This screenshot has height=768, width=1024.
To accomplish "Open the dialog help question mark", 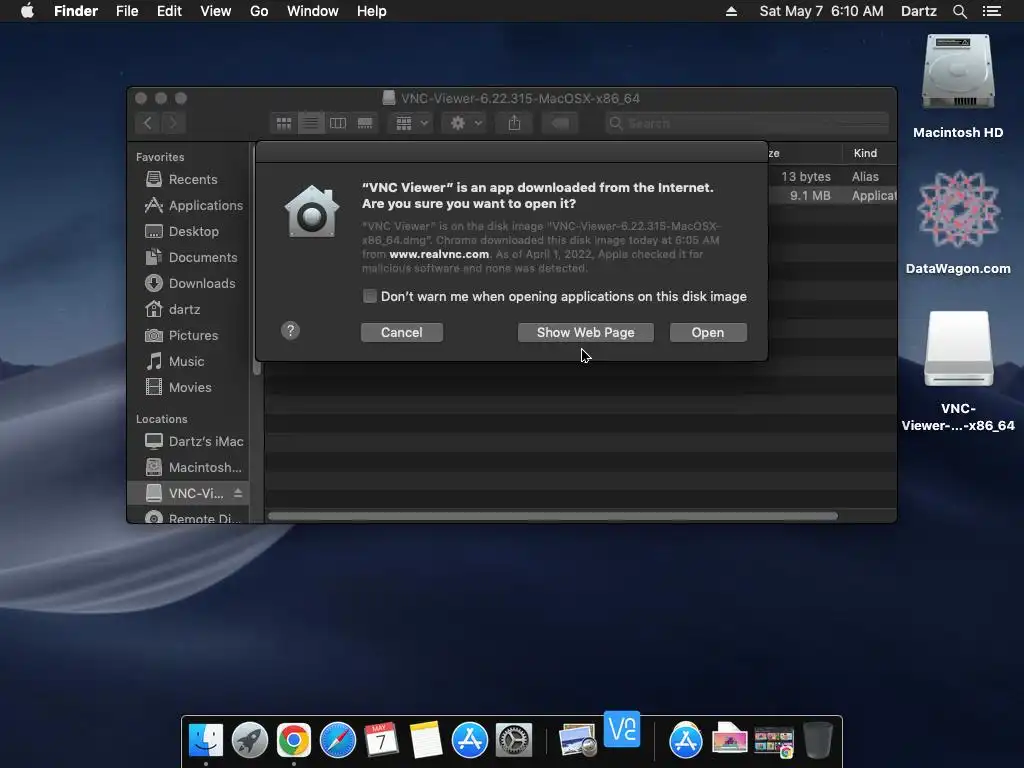I will point(291,330).
